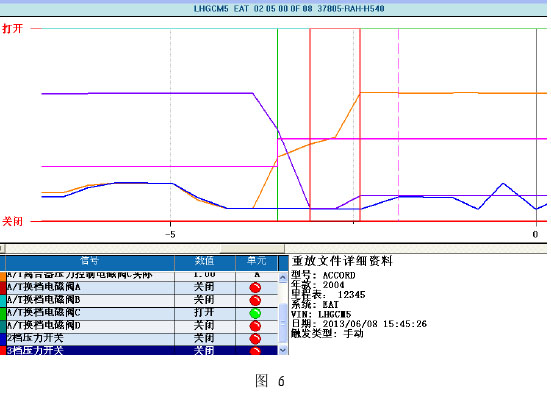Click red status lamp for 3档压力开关
This screenshot has width=551, height=398.
(x=255, y=351)
